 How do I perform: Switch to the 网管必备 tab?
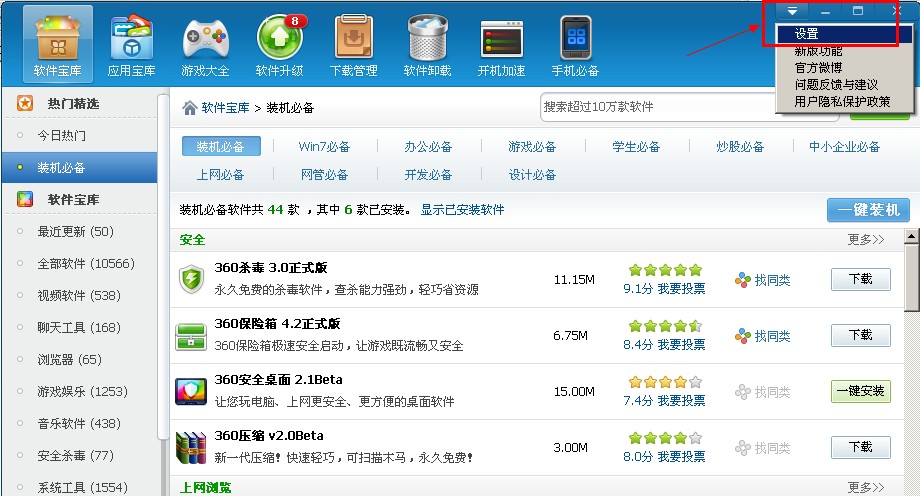[x=324, y=175]
